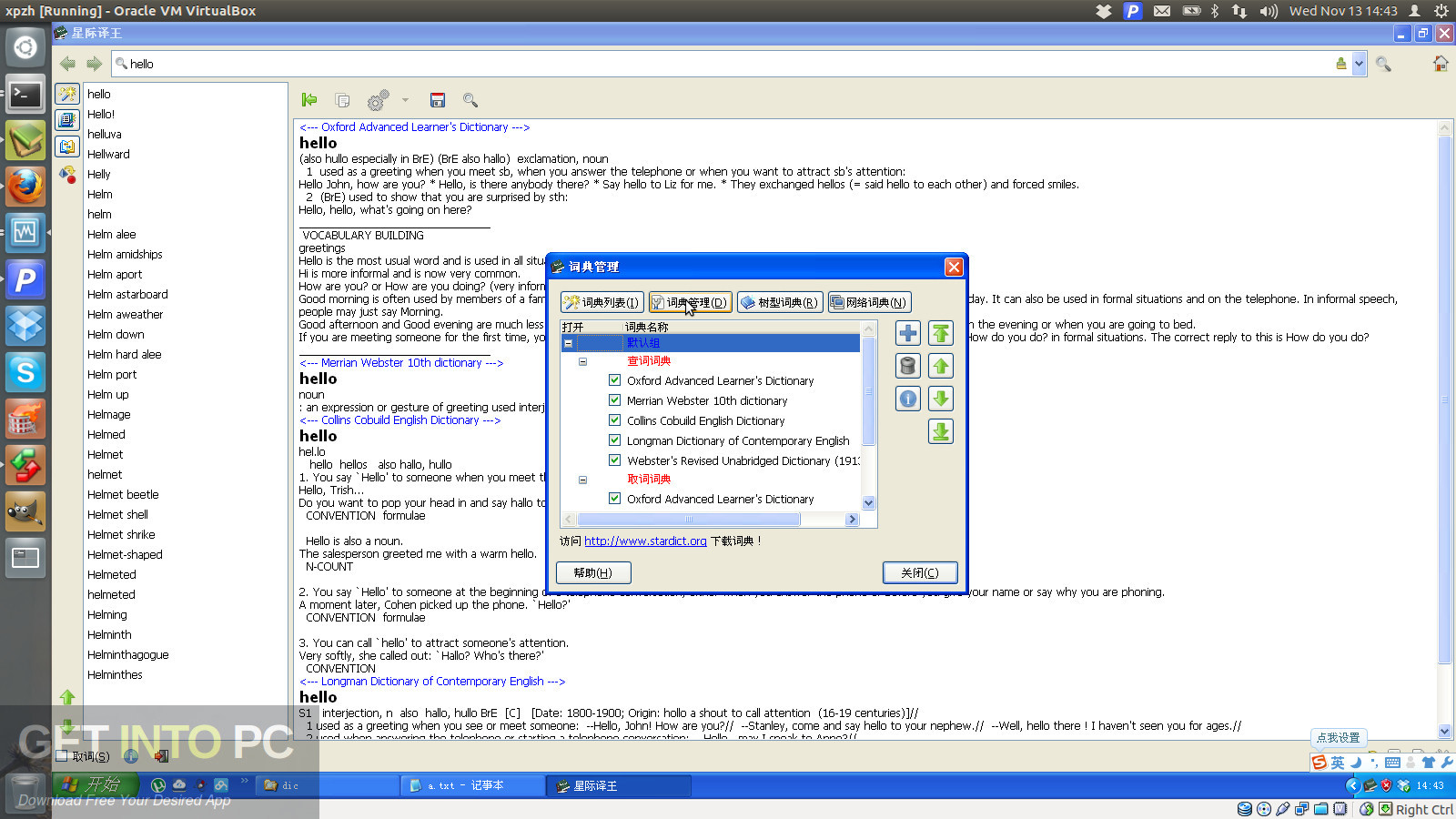The height and width of the screenshot is (819, 1456).
Task: Open the search history dropdown arrow
Action: coord(1359,64)
